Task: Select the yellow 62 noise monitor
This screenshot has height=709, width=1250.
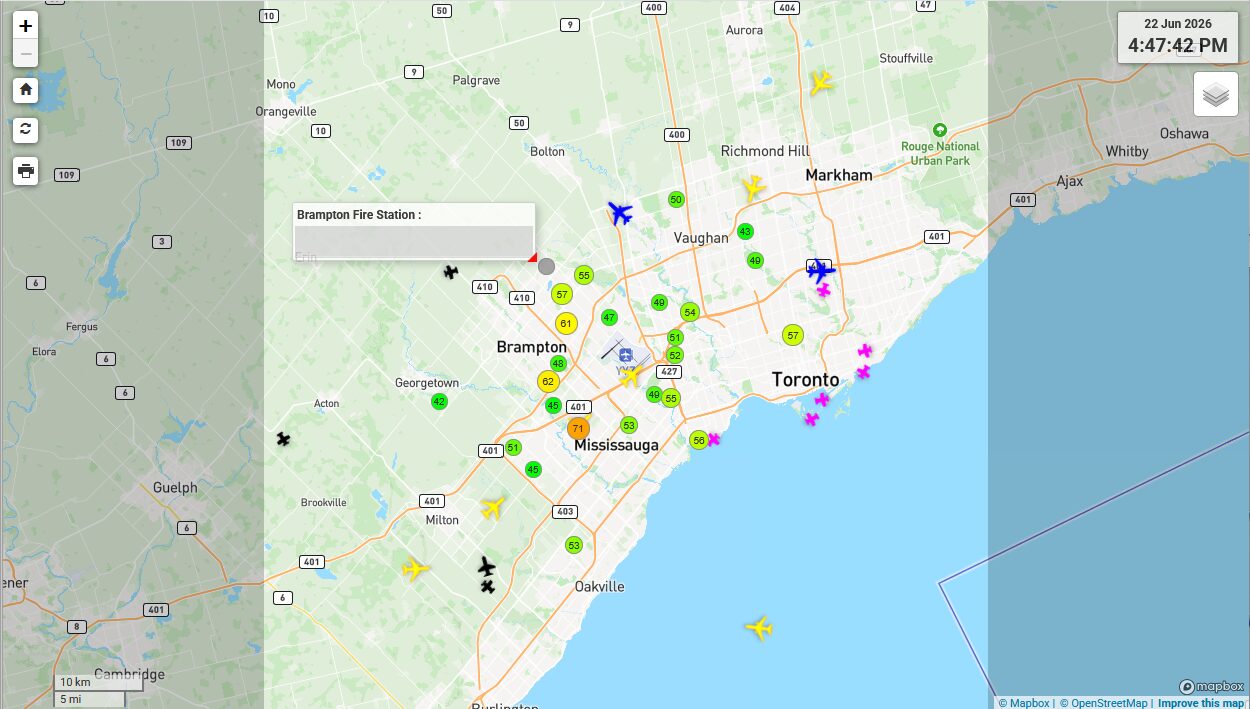Action: point(547,381)
